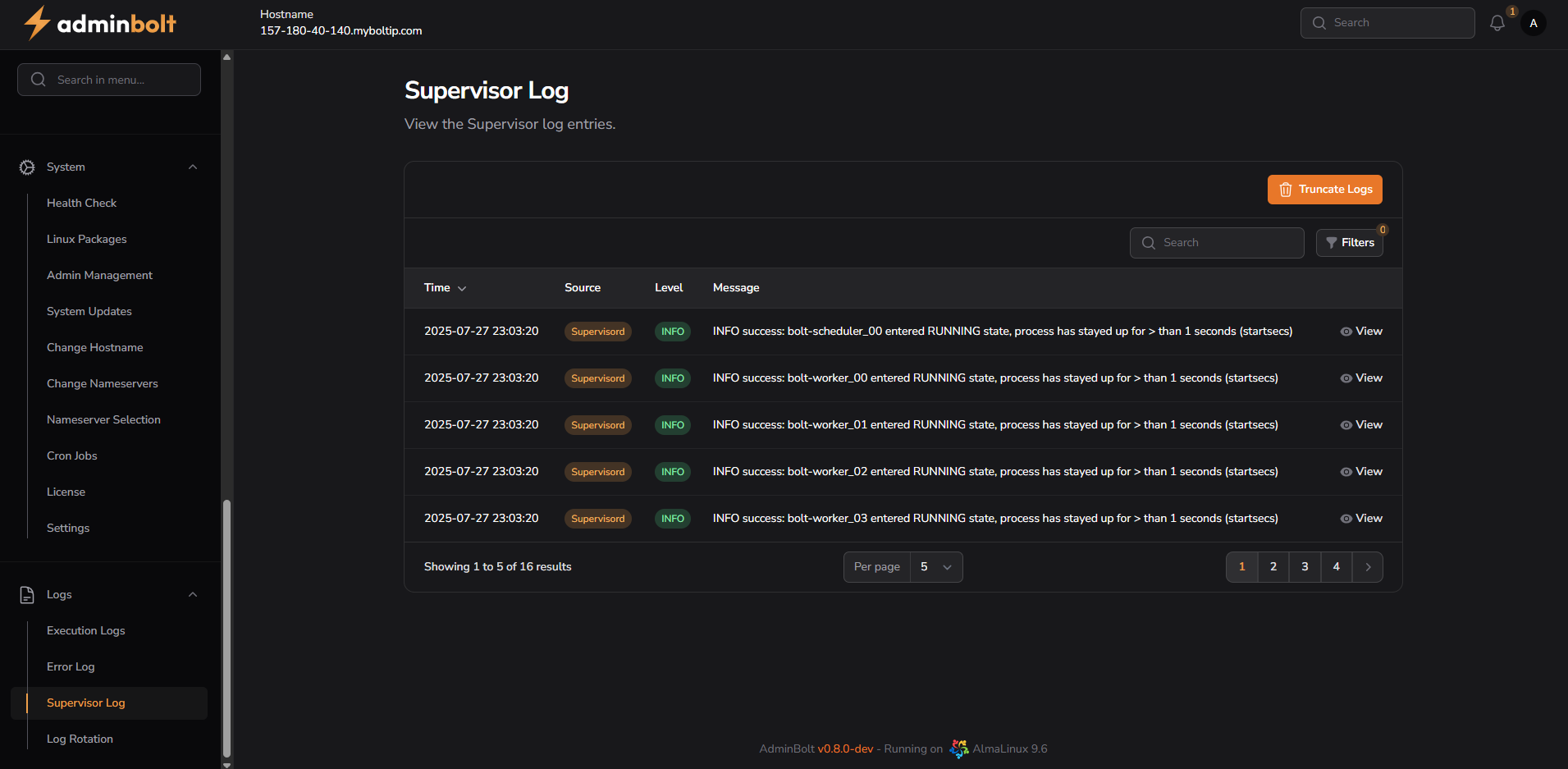Click the AlmaLinux logo in the footer
The height and width of the screenshot is (769, 1568).
coord(958,748)
